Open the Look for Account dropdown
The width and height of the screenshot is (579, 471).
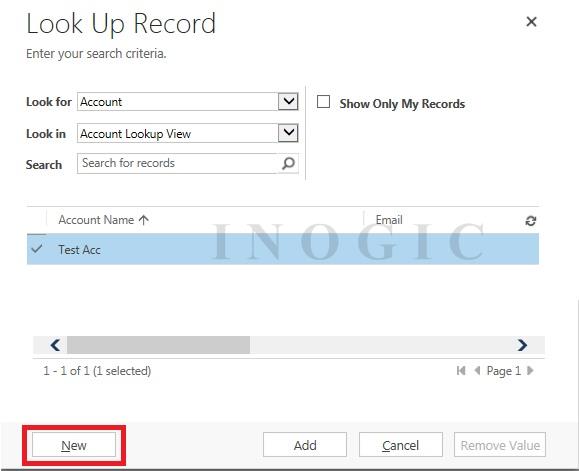(x=288, y=101)
